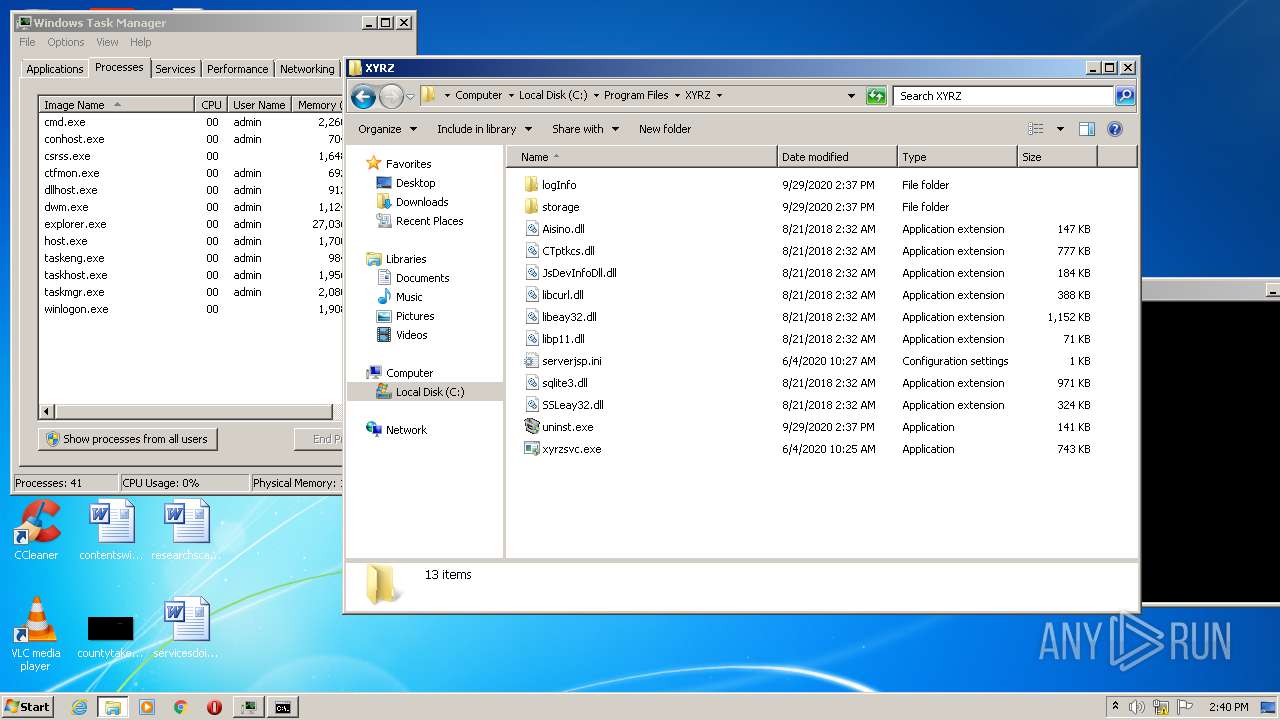Select the servicesdoi Word document on desktop
1280x720 pixels.
click(x=188, y=629)
